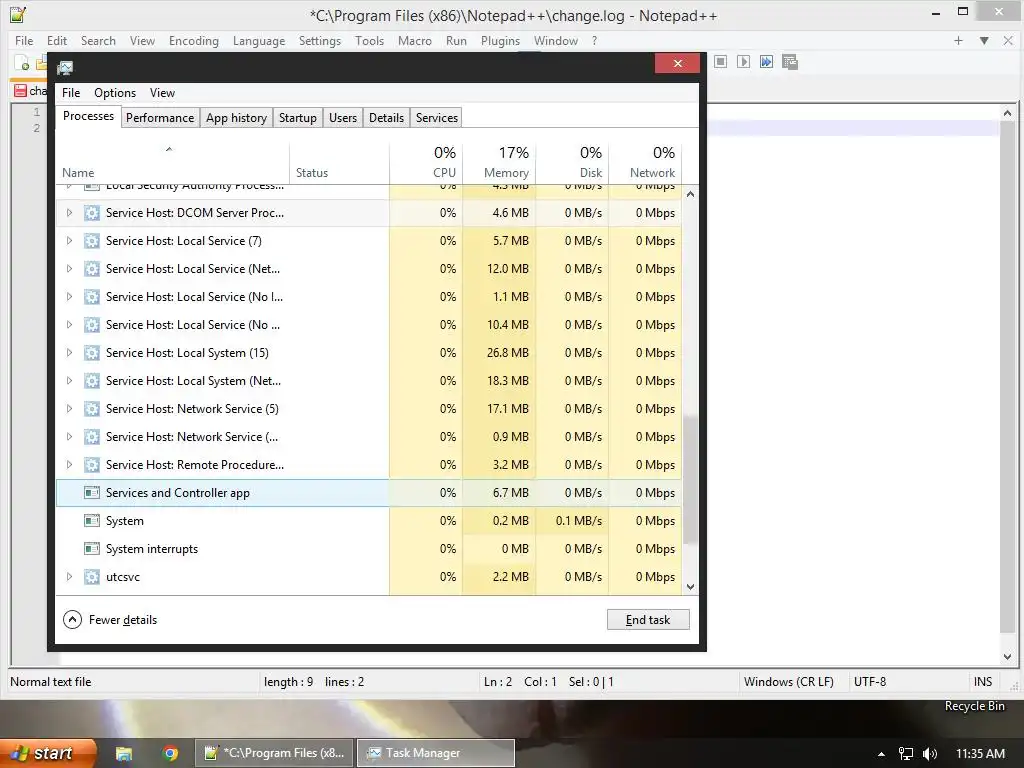Switch to Notepad++ taskbar button

(274, 753)
